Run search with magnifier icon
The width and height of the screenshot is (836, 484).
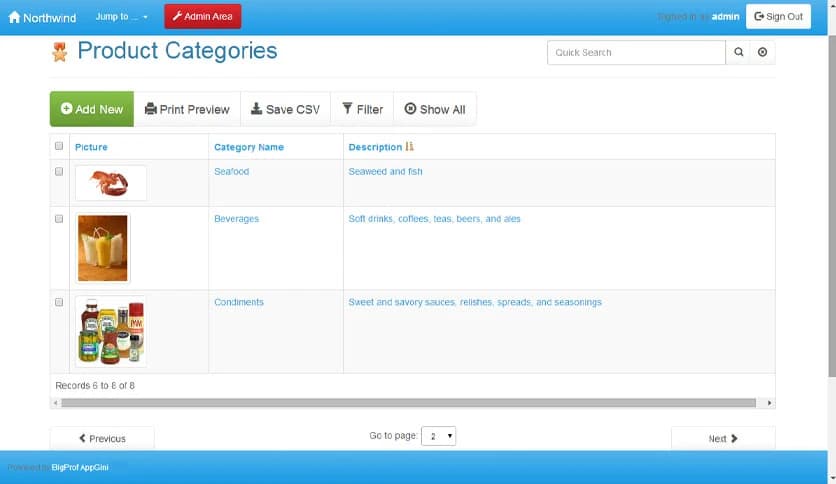[x=738, y=52]
